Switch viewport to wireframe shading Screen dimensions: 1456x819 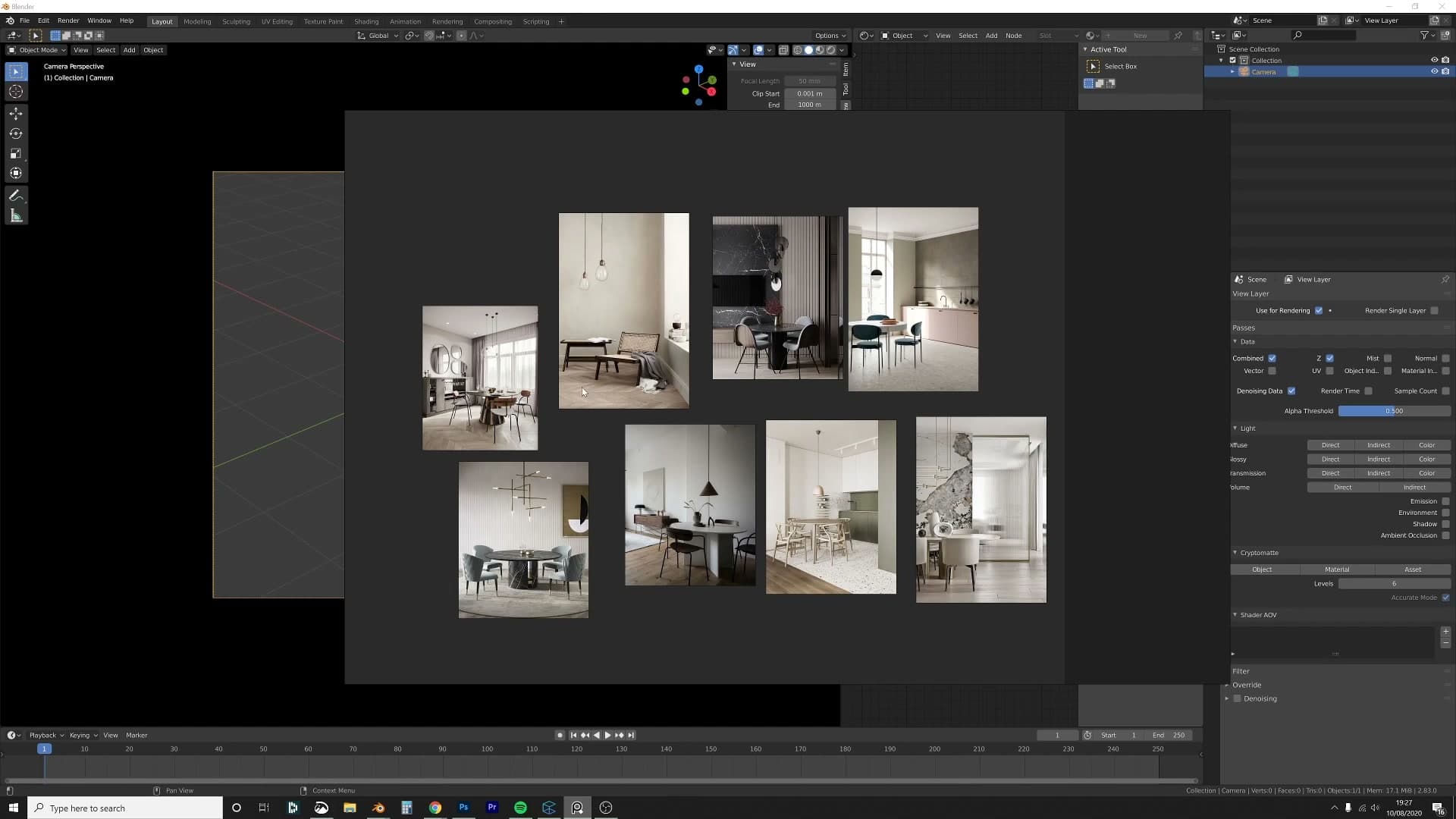(797, 50)
